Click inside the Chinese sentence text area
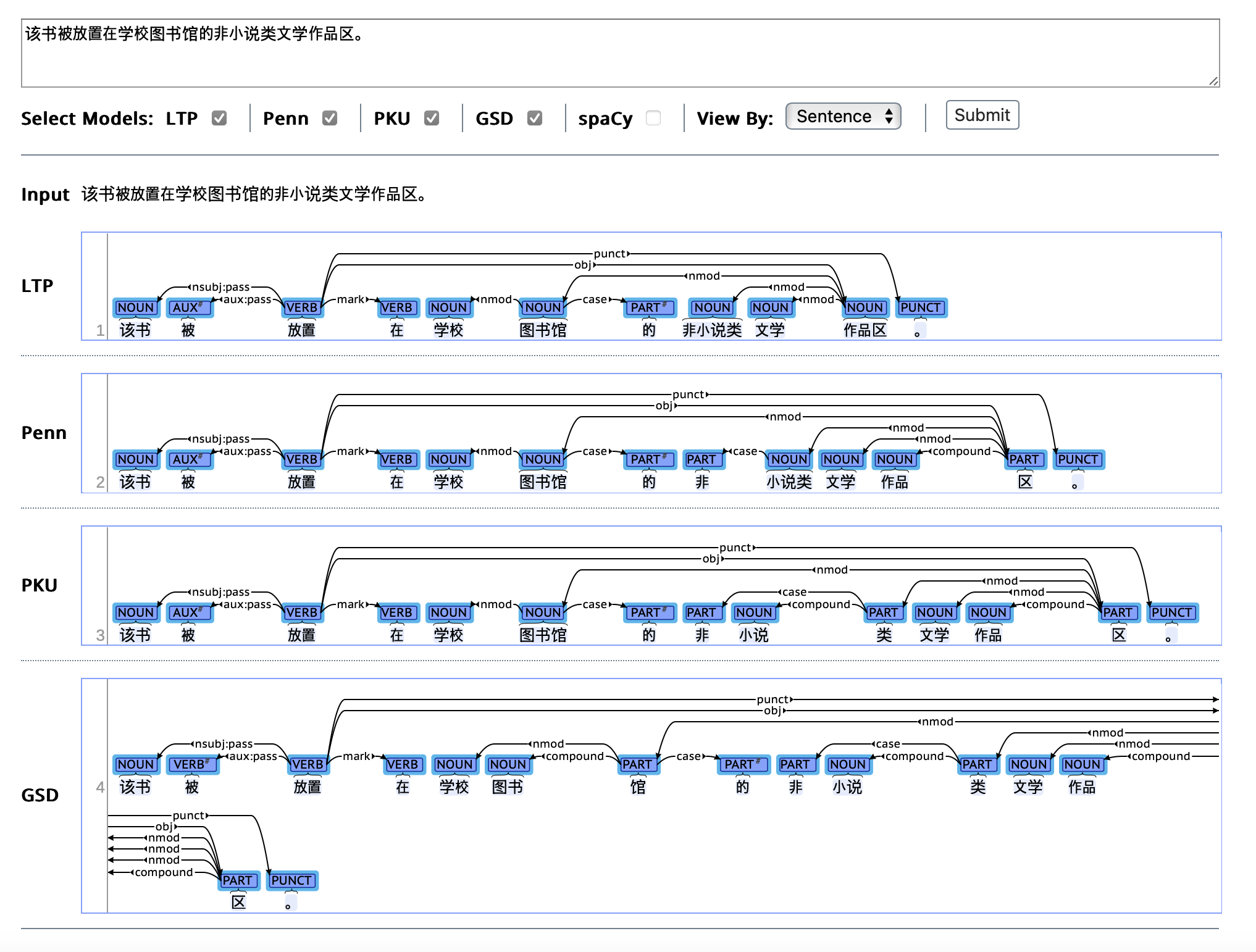1256x952 pixels. [x=618, y=52]
